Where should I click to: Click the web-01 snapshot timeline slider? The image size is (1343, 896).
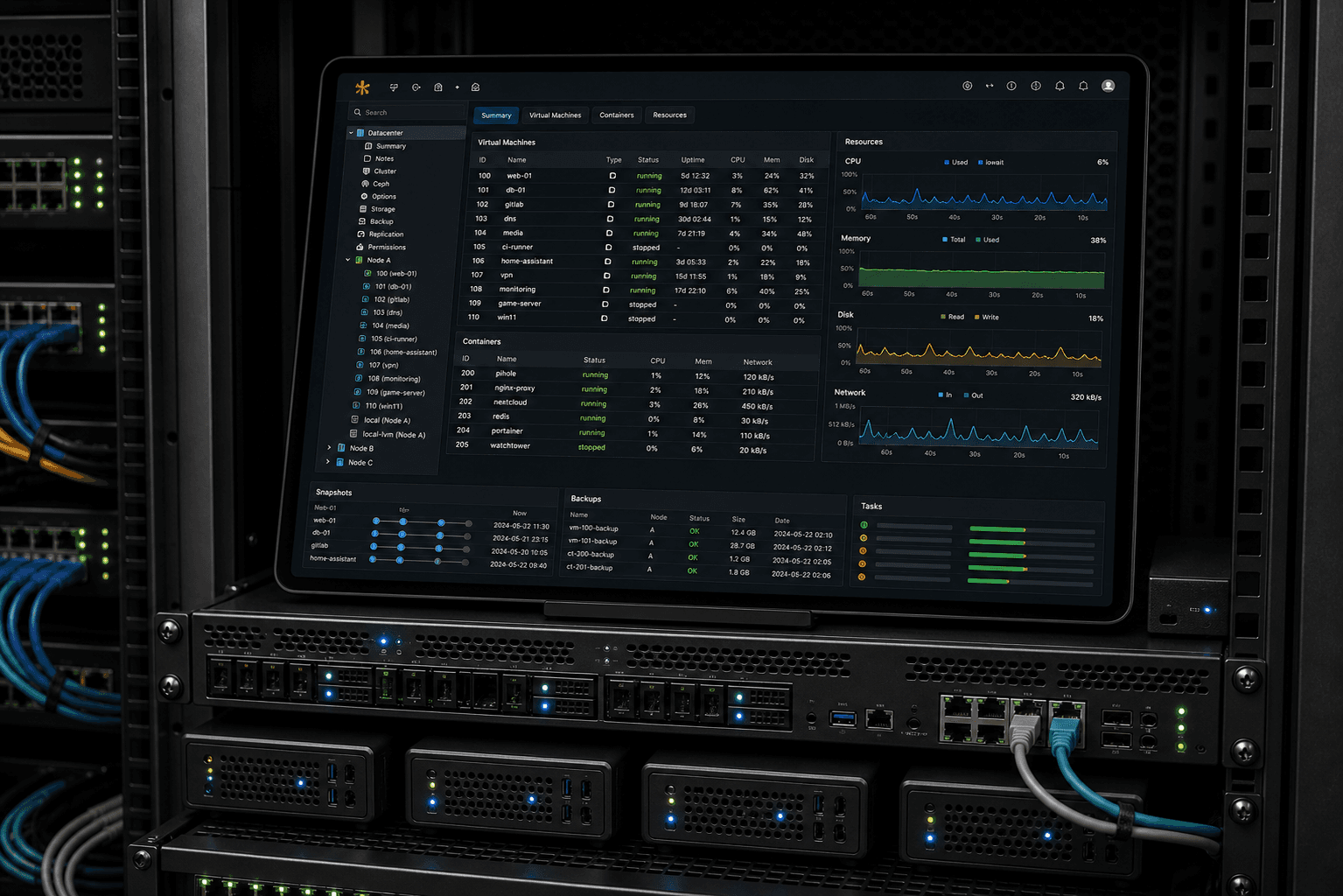click(x=423, y=522)
